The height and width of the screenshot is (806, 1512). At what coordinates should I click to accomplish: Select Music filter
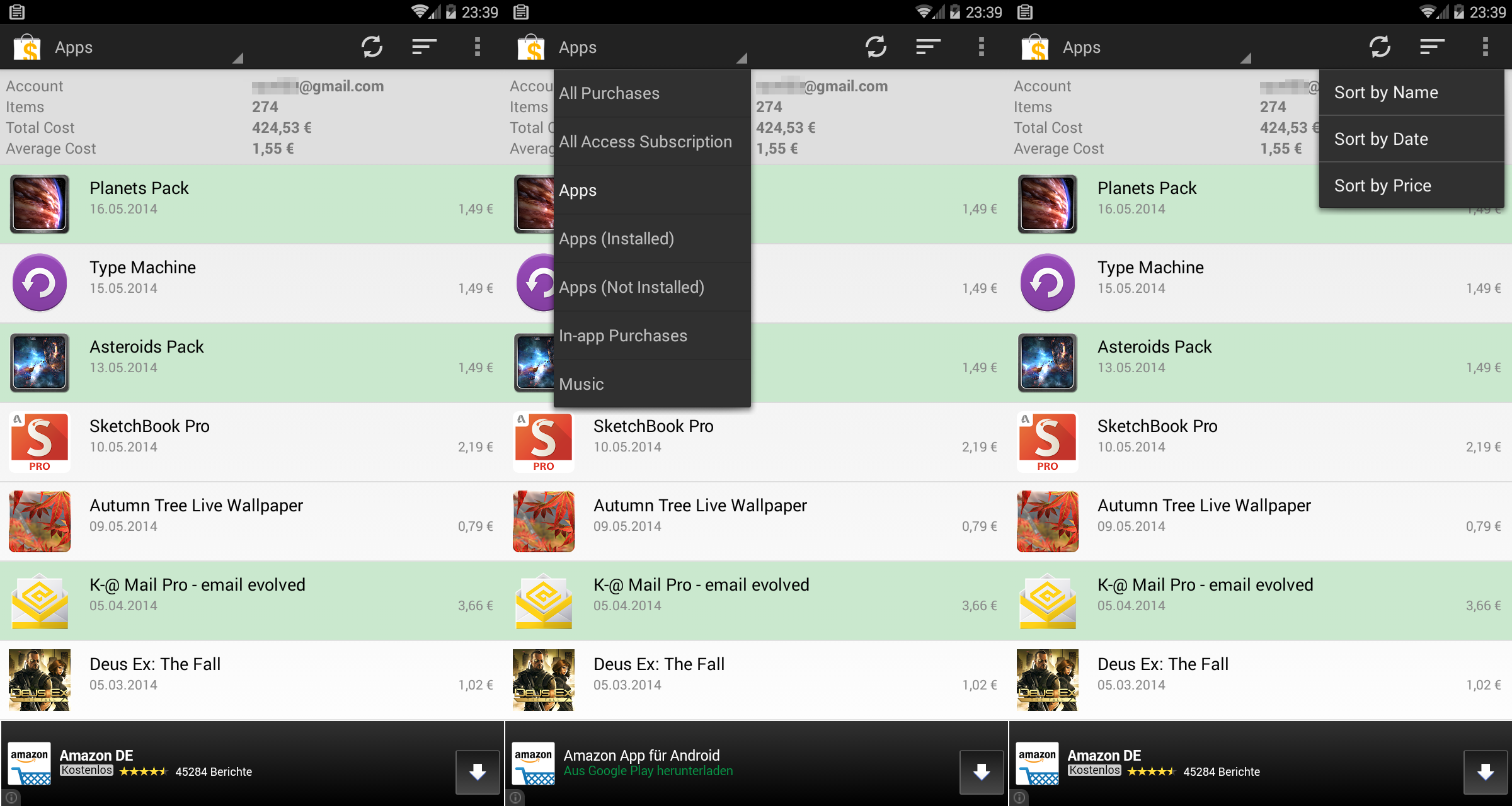(x=652, y=384)
